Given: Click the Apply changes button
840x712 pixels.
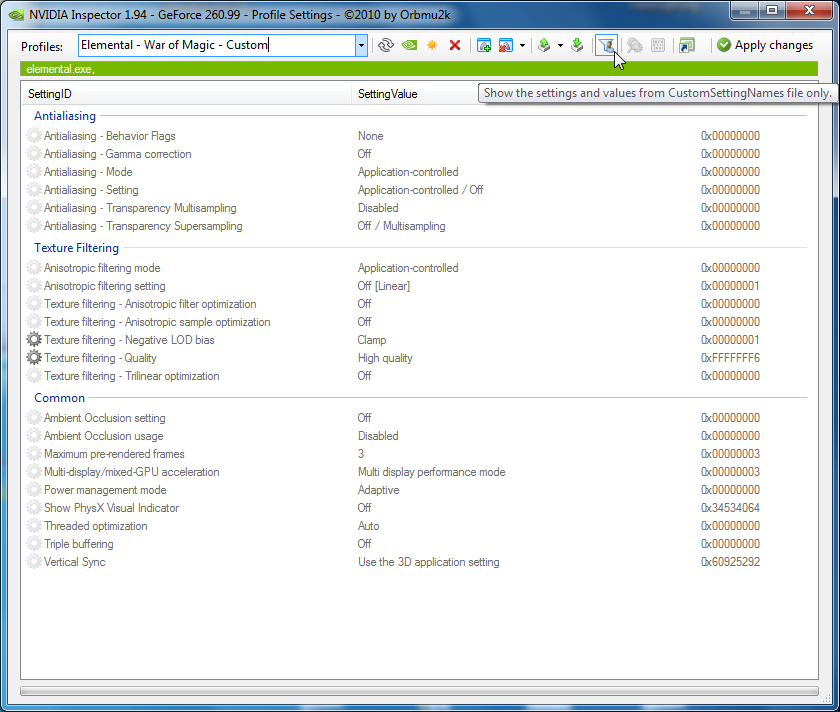Looking at the screenshot, I should [x=764, y=45].
